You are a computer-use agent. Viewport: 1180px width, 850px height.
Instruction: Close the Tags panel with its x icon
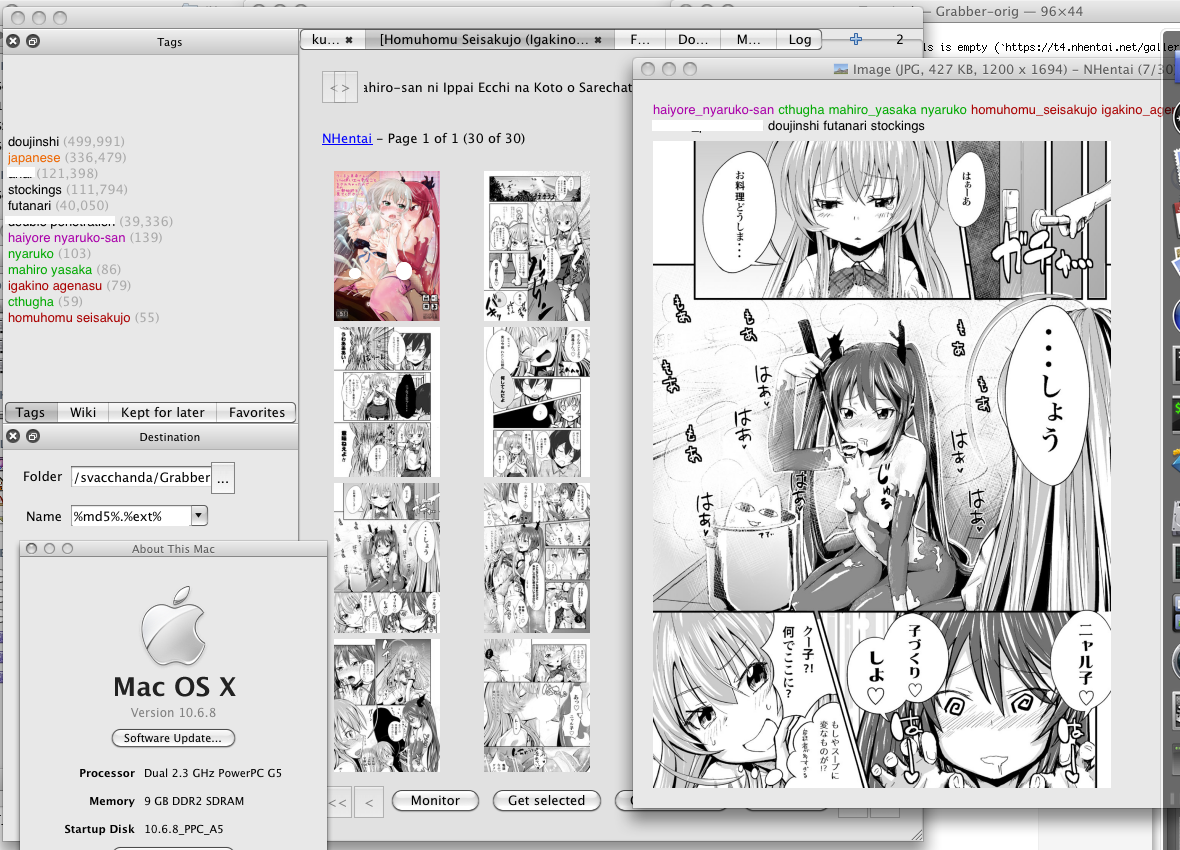click(x=13, y=41)
